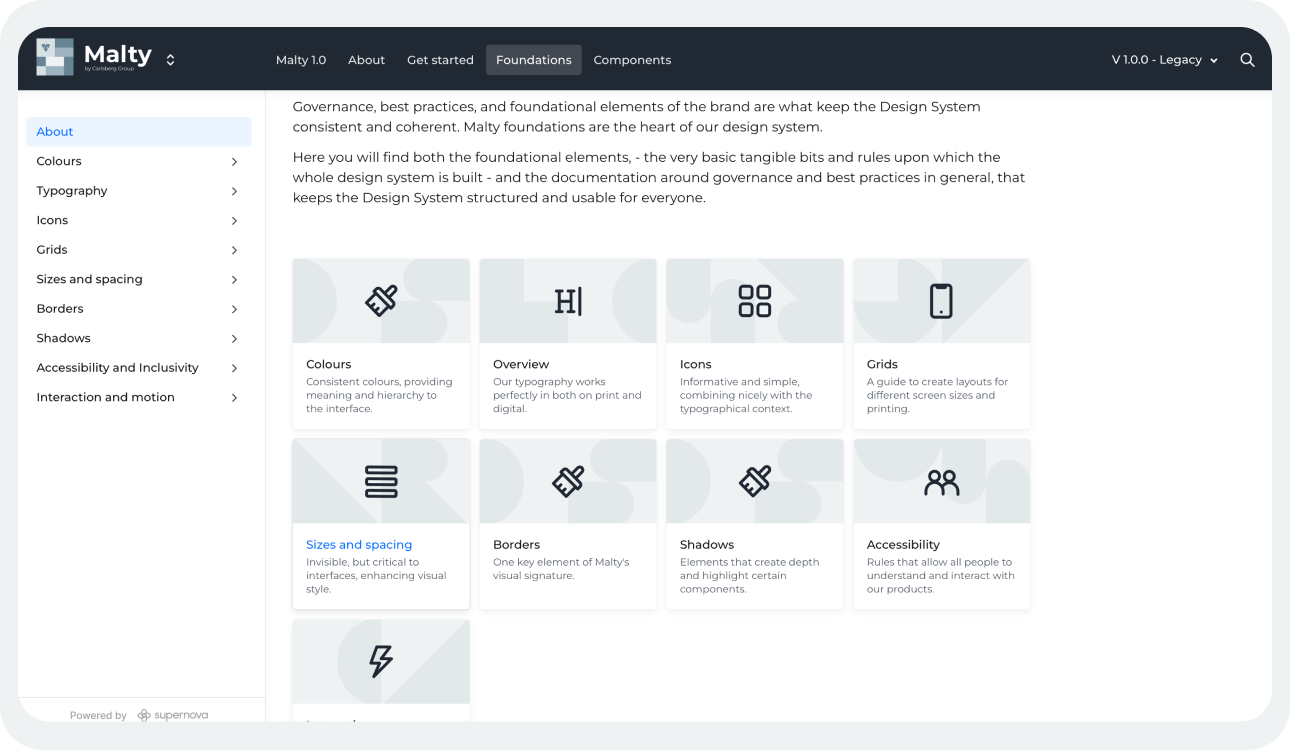Expand the Borders sidebar chevron
1290x750 pixels.
point(234,309)
